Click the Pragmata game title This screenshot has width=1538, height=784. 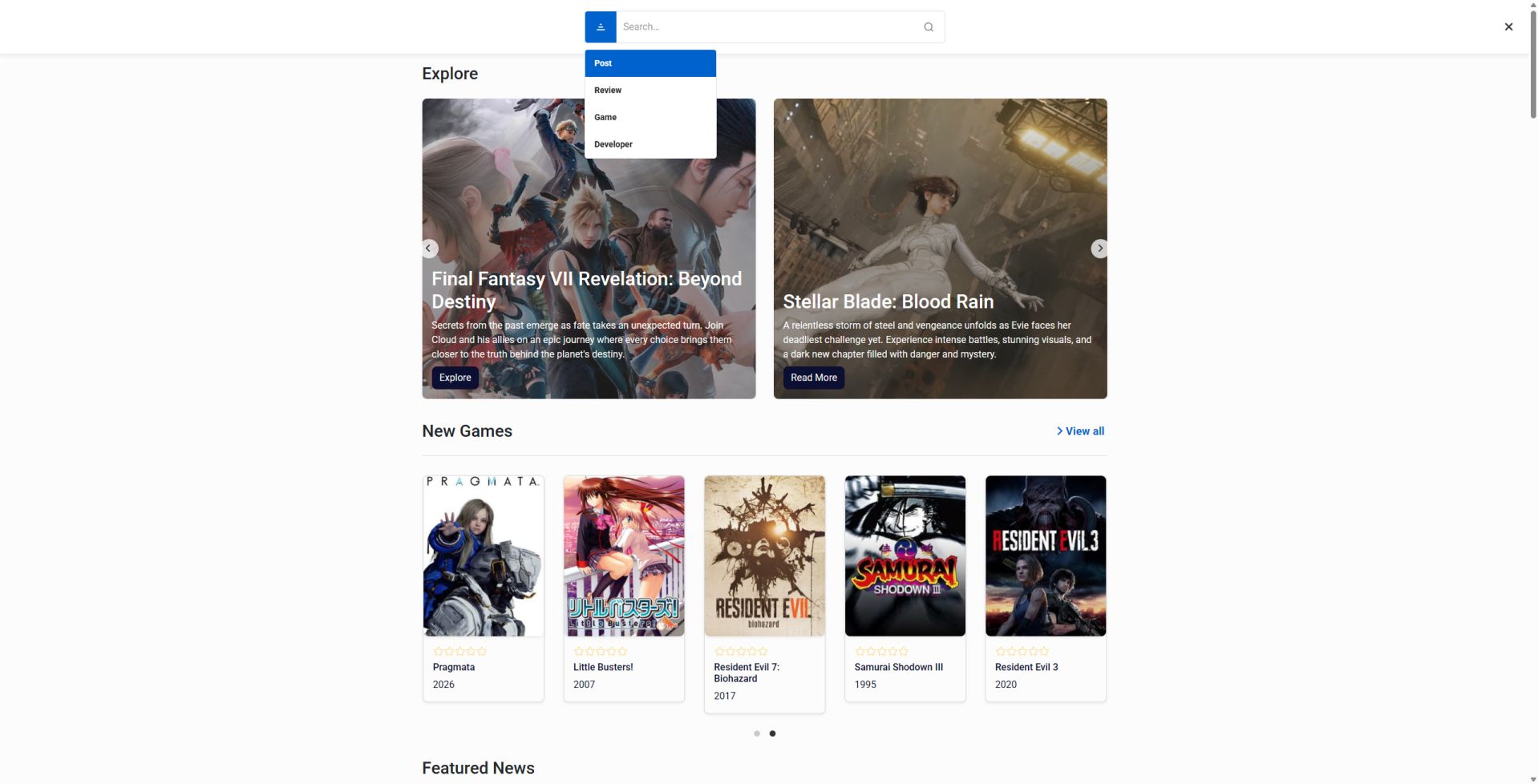tap(454, 668)
